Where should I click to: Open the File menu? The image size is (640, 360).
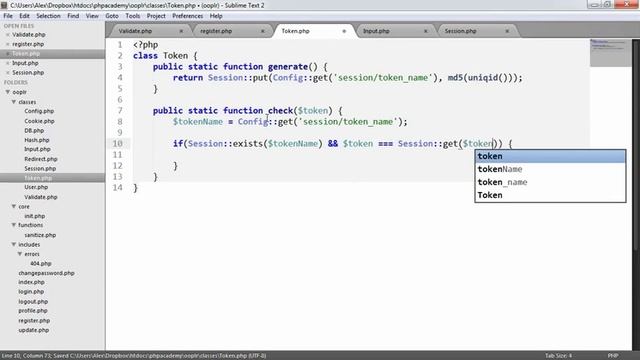point(8,16)
